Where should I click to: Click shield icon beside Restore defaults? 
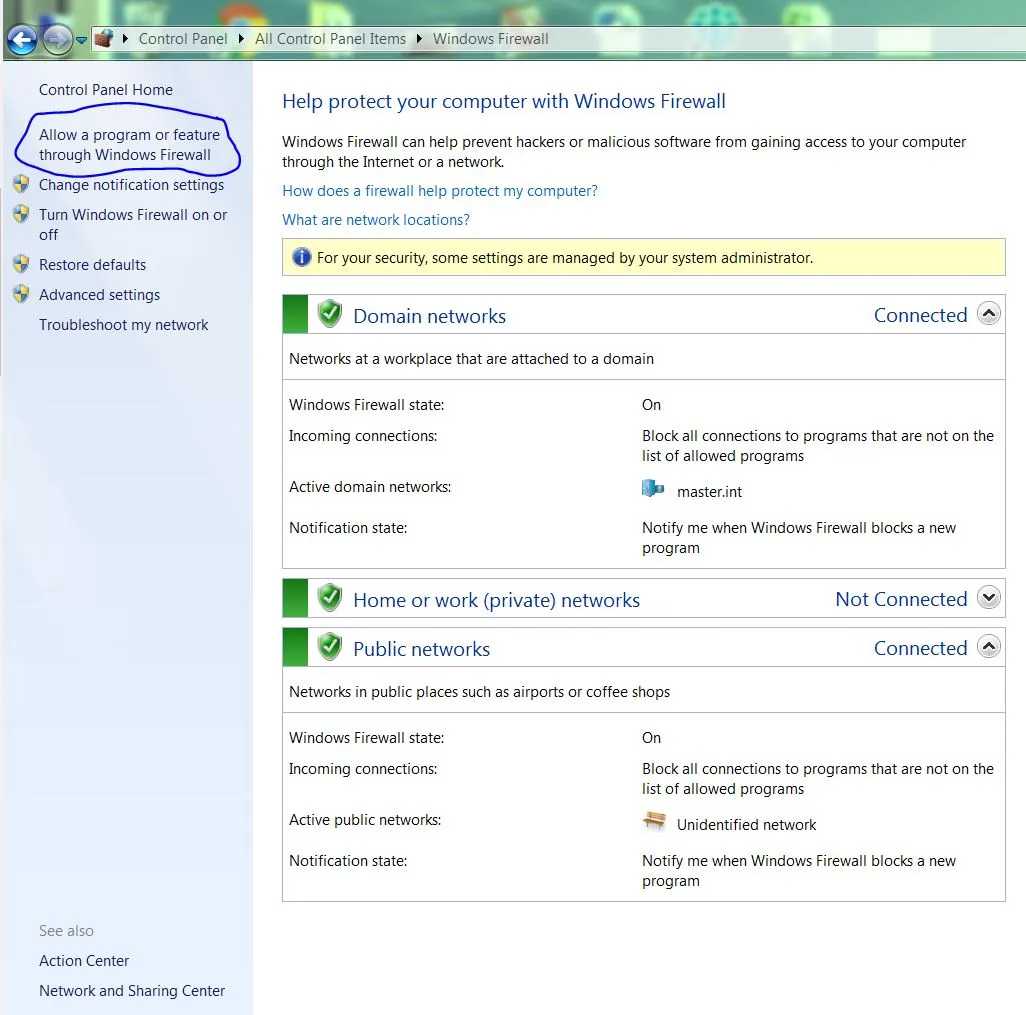point(21,264)
